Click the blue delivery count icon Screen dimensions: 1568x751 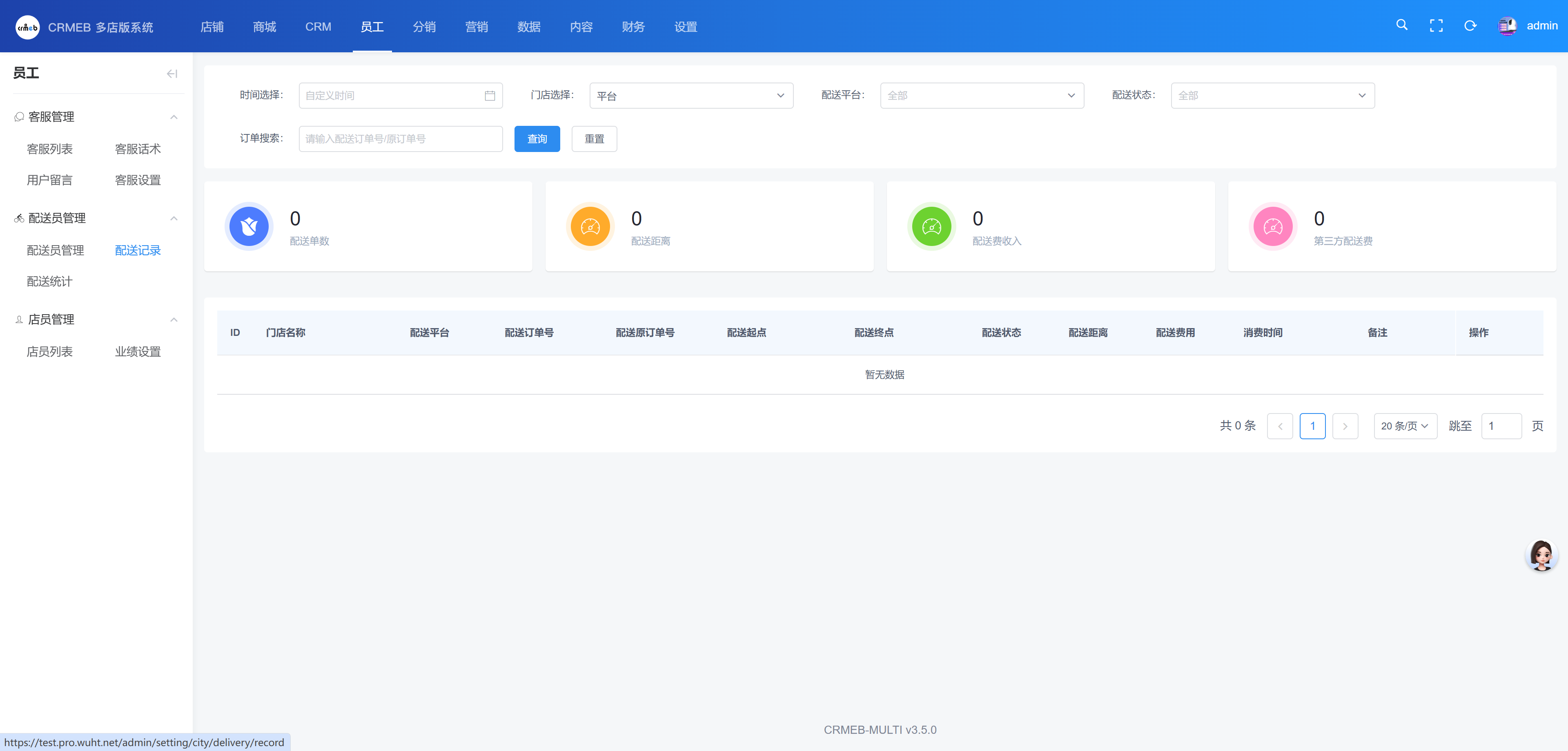coord(248,227)
